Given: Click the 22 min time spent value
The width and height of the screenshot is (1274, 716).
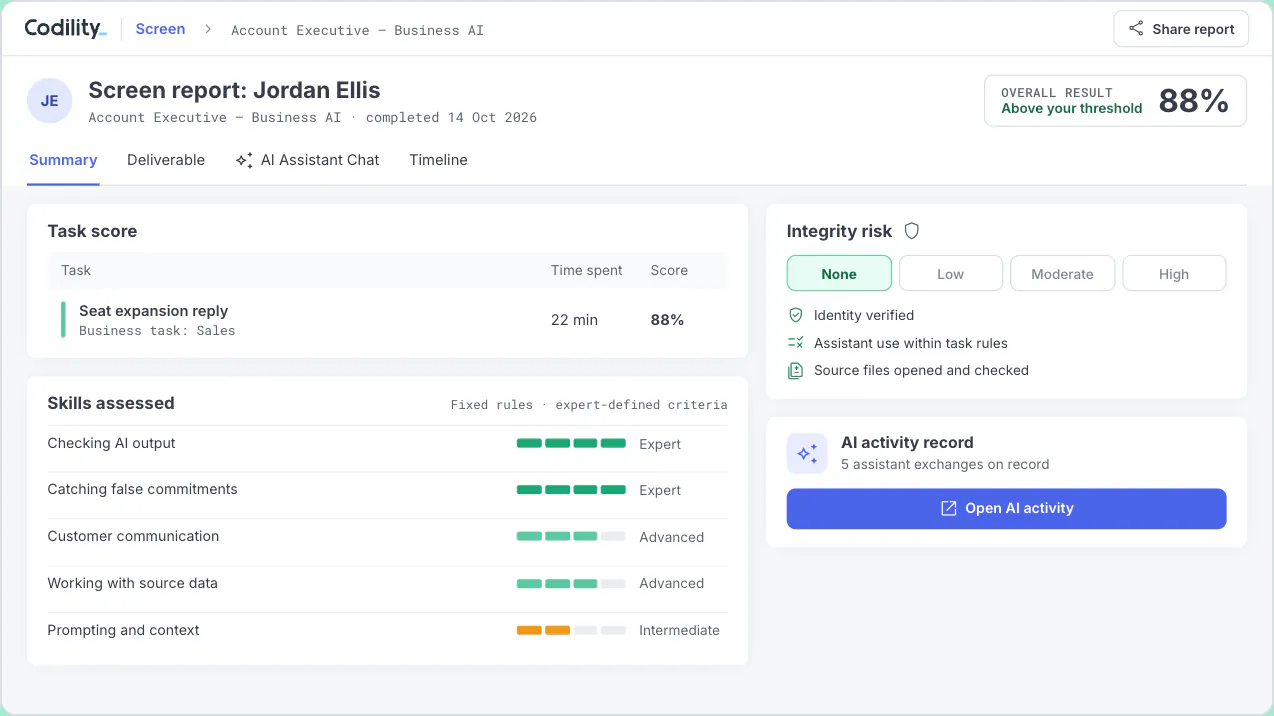Looking at the screenshot, I should [x=574, y=320].
